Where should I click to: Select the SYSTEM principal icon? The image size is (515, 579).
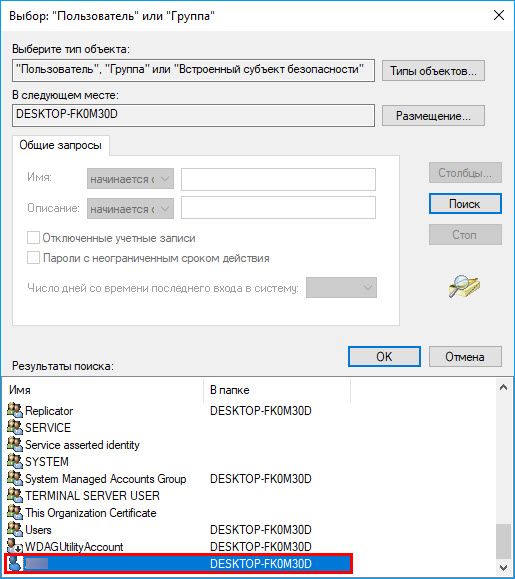[x=15, y=461]
